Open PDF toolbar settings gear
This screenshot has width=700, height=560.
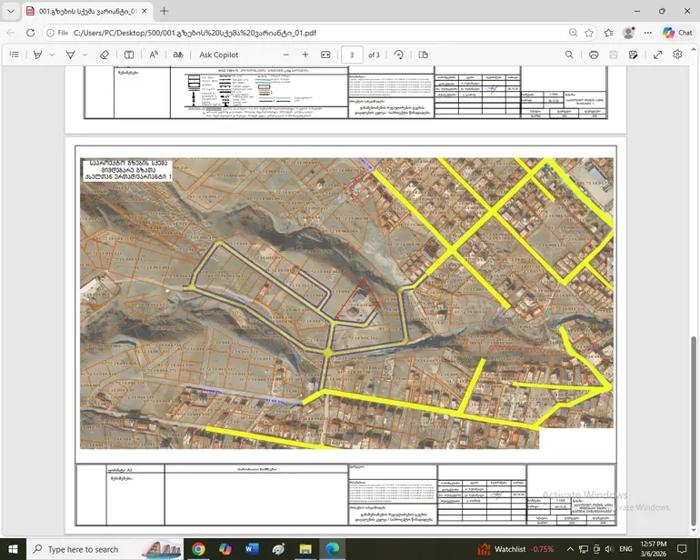click(678, 54)
